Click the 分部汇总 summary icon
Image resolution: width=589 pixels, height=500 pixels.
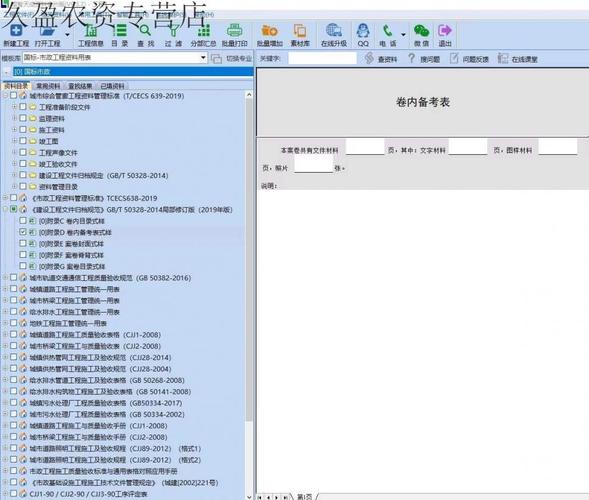click(x=203, y=31)
